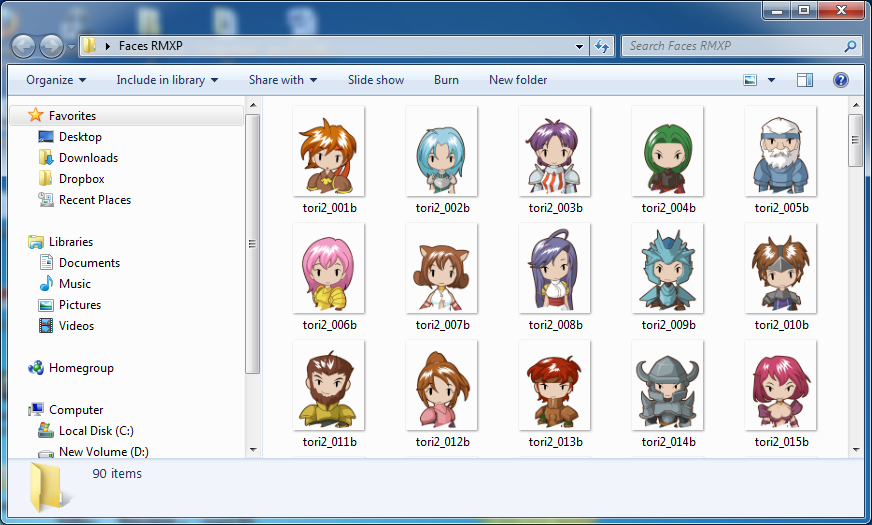The image size is (872, 525).
Task: Open Recent Places in Favorites
Action: tap(95, 200)
